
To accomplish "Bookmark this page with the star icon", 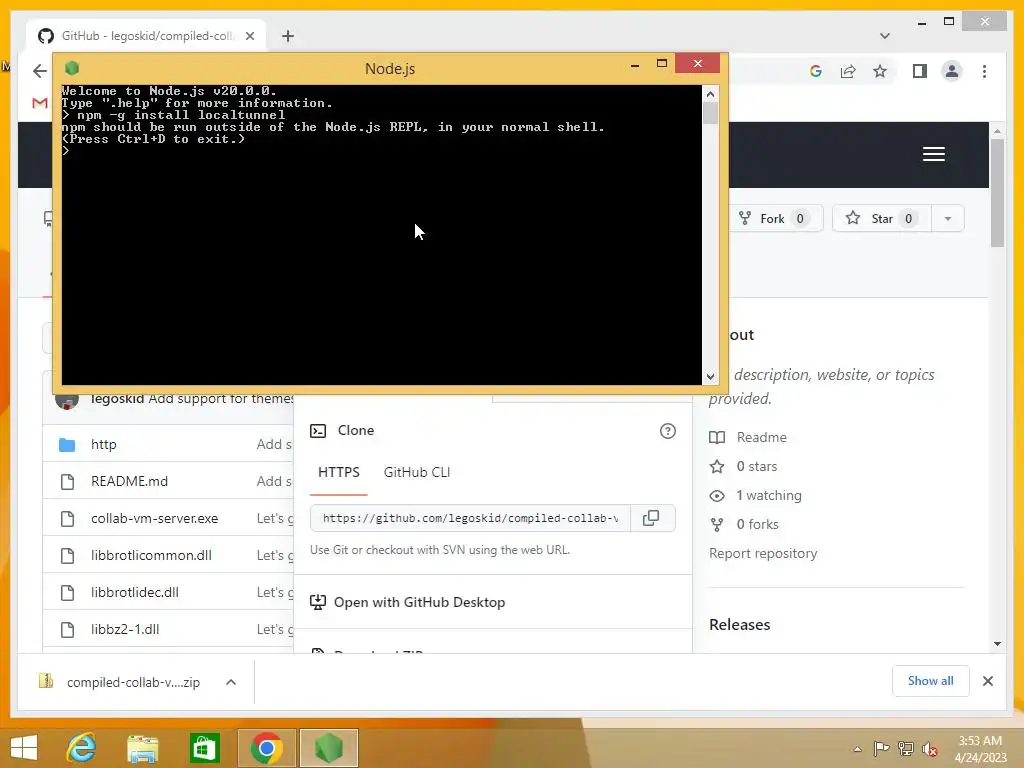I will (880, 71).
